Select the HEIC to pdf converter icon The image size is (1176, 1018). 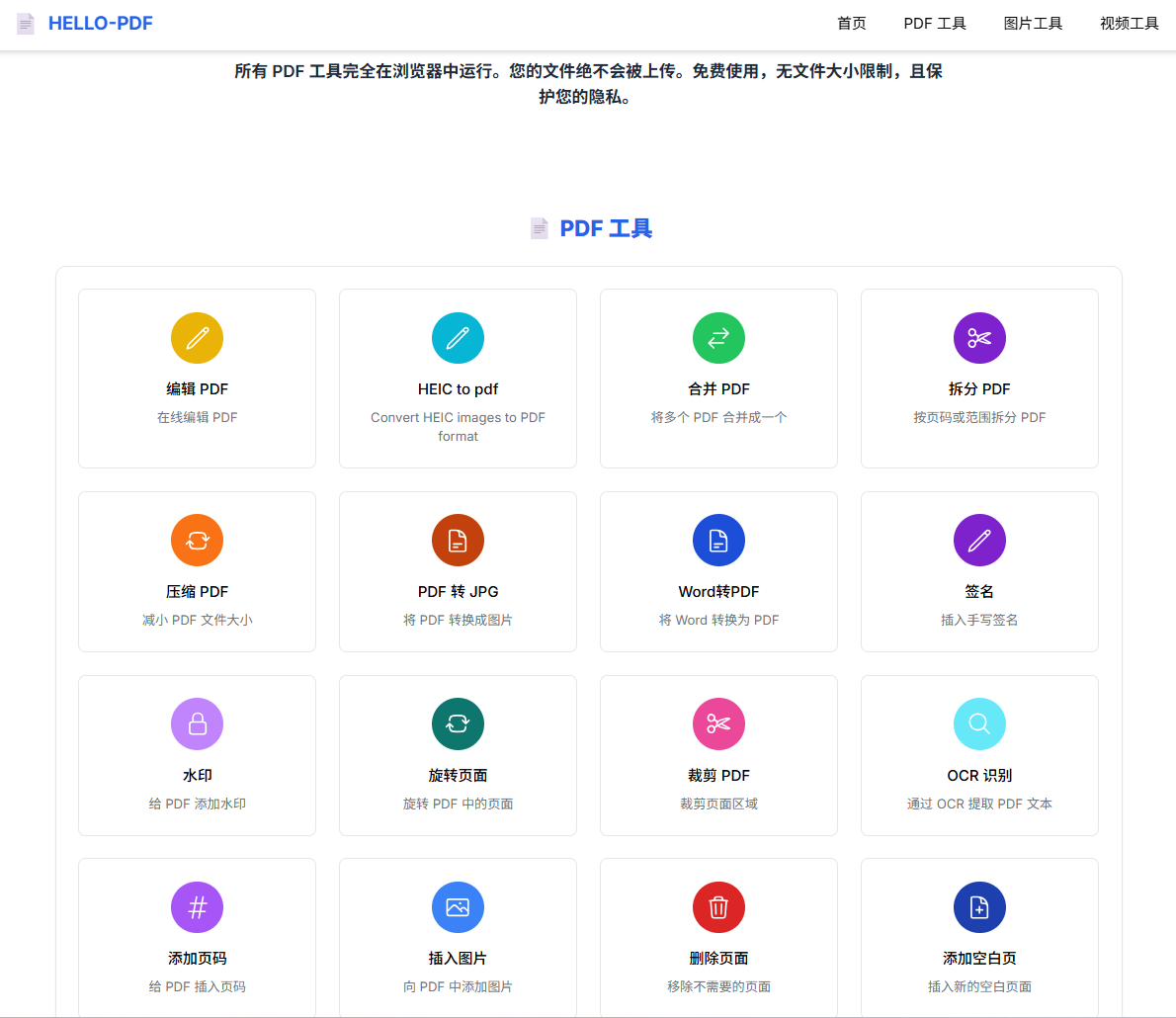click(458, 337)
